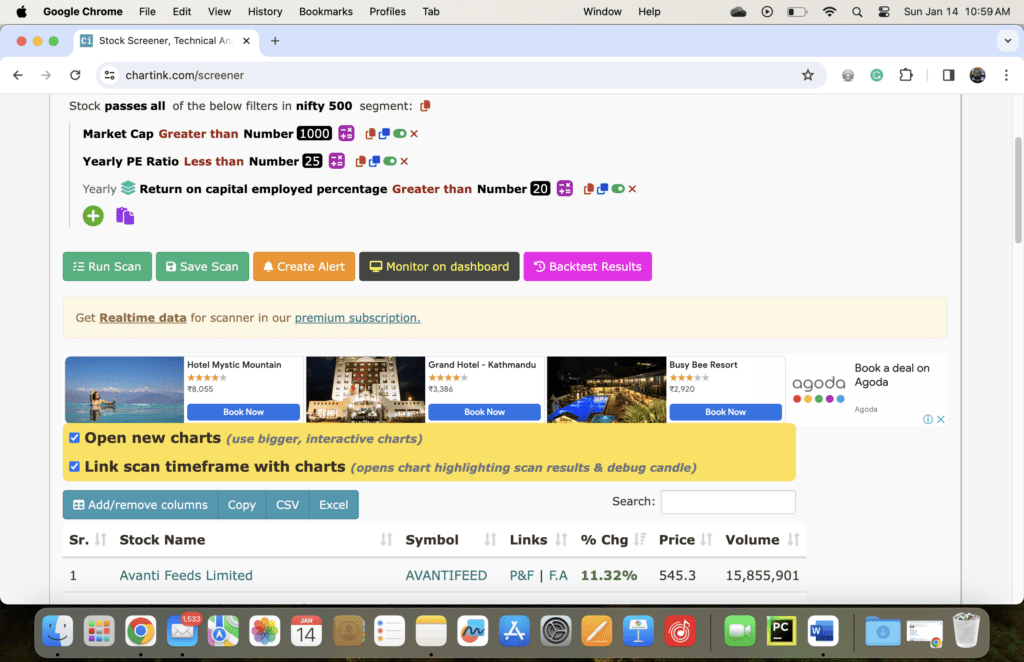
Task: Toggle Market Cap filter on or off
Action: coord(400,134)
